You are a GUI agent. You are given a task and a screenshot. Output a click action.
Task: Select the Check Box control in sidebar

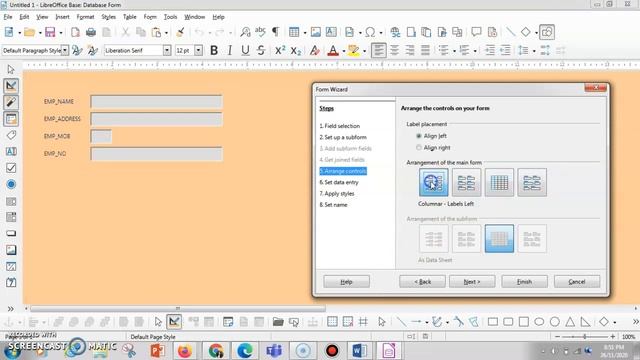tap(11, 168)
